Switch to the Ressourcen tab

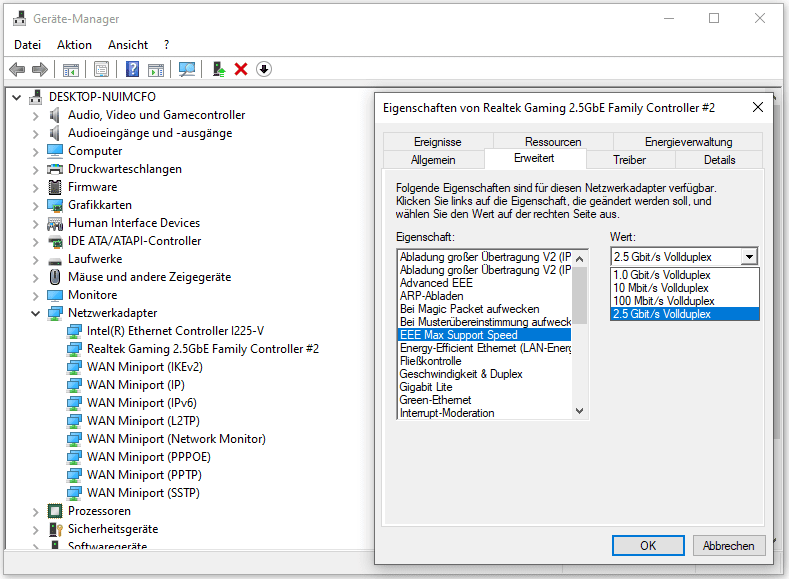tap(553, 142)
